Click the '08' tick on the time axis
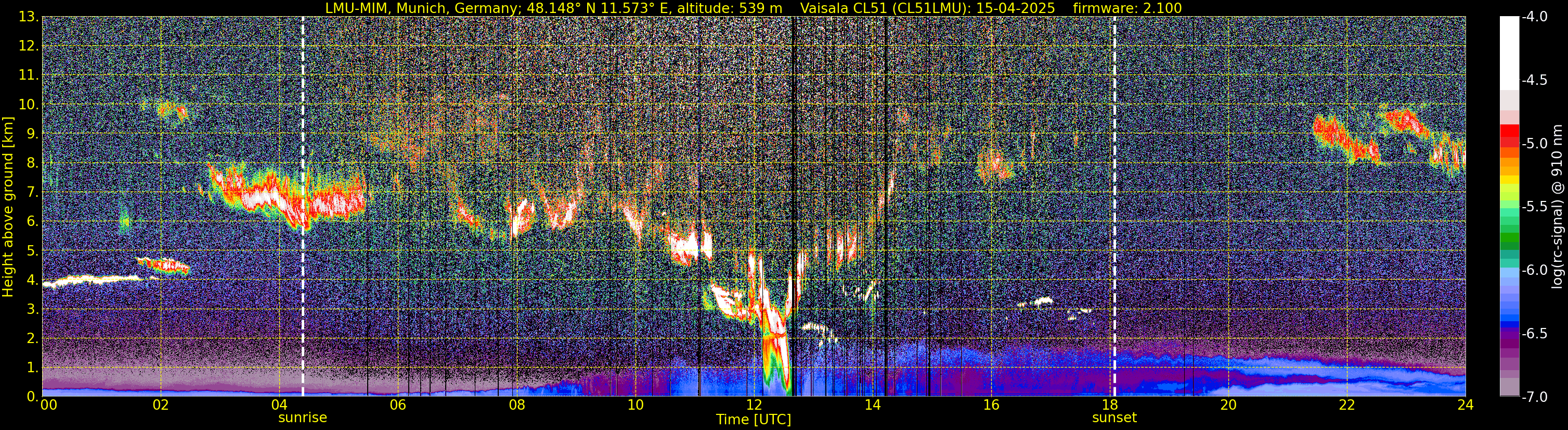The height and width of the screenshot is (430, 1568). pos(516,405)
